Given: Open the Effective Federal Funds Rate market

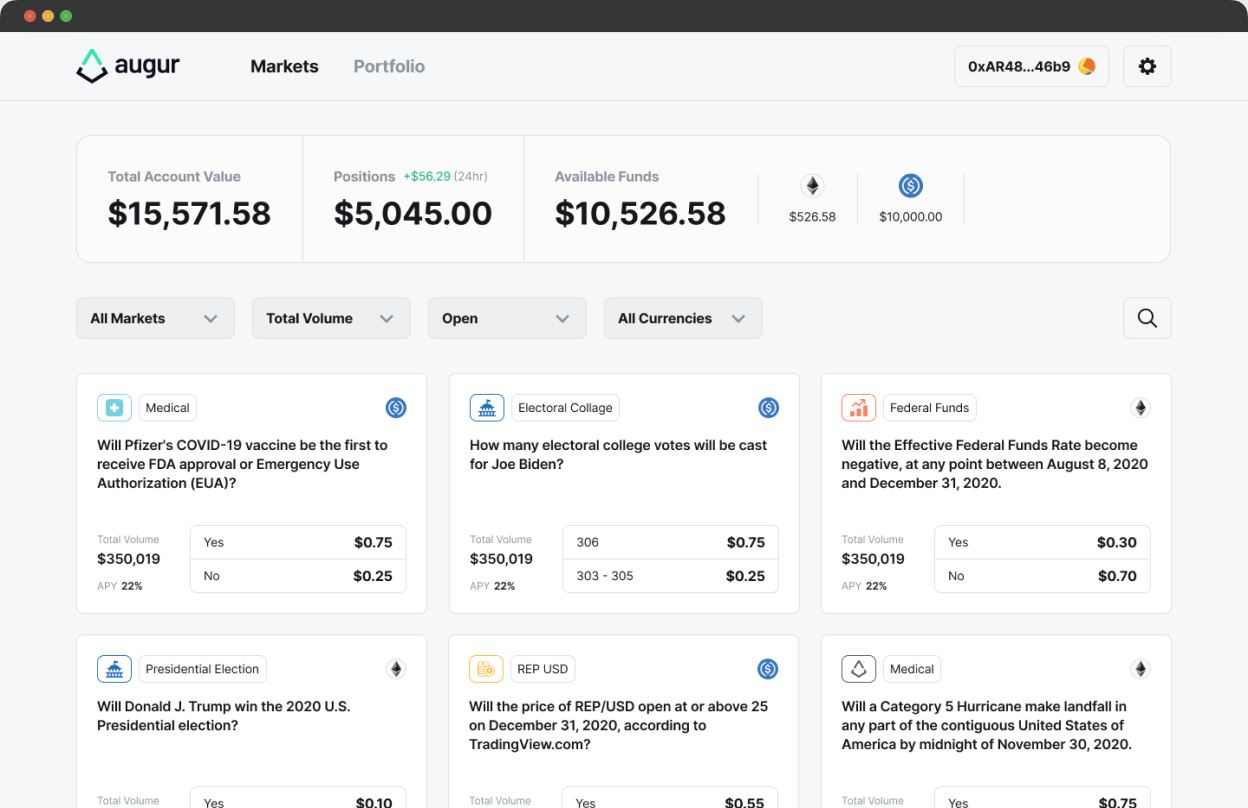Looking at the screenshot, I should 994,464.
